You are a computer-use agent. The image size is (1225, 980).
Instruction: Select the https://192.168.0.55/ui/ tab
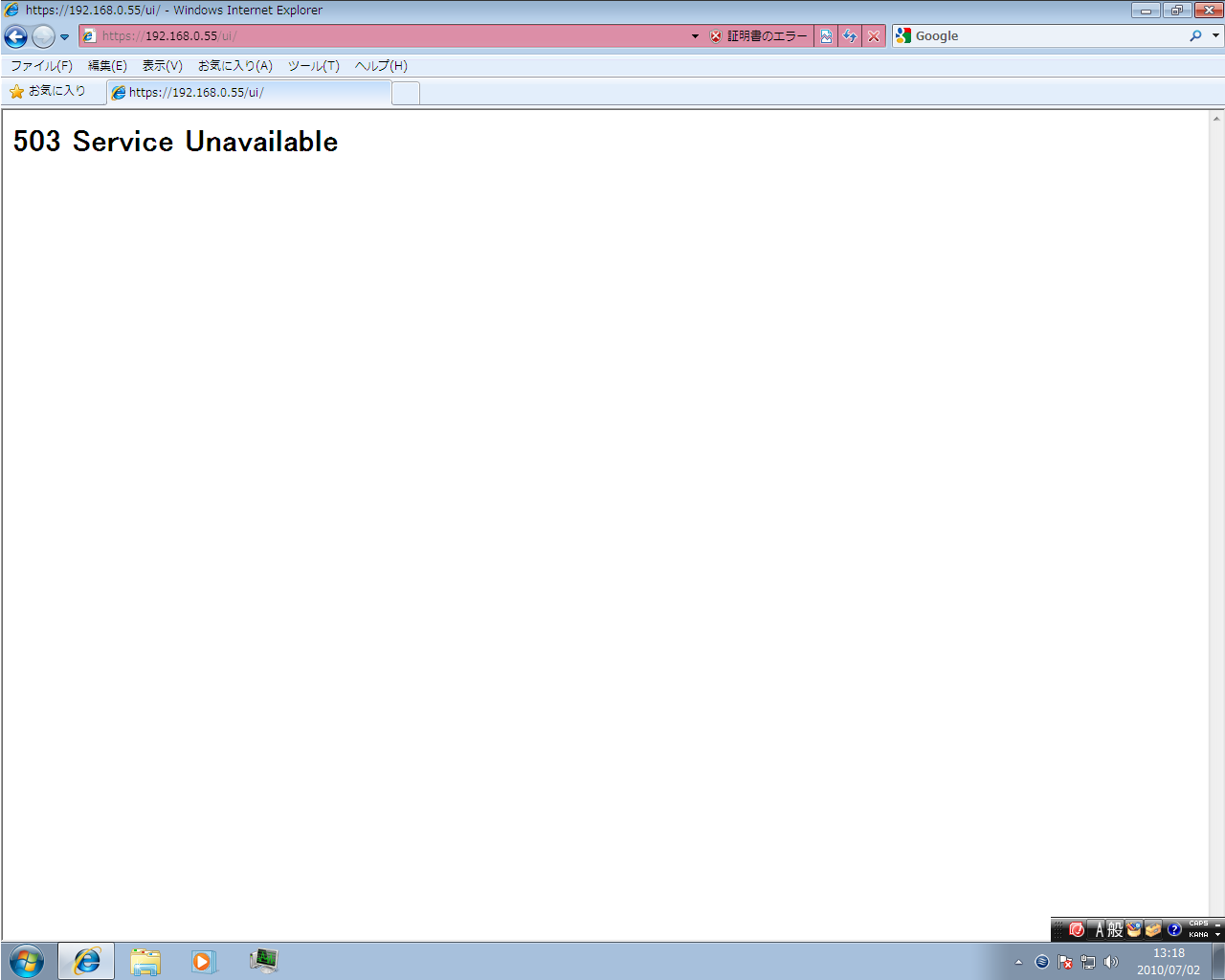click(x=249, y=93)
